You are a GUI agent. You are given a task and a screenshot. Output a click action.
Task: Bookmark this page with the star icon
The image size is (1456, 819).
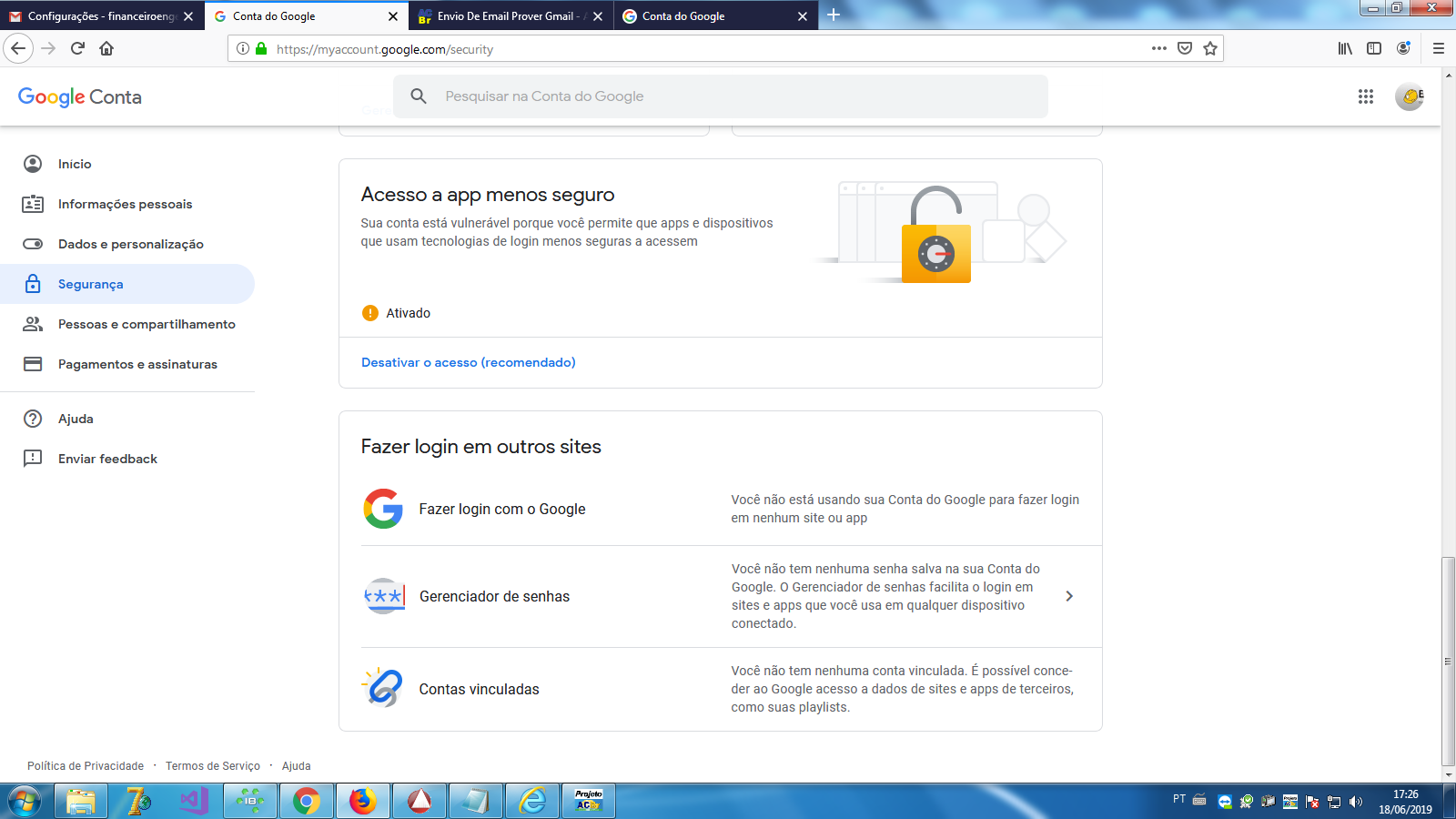click(1209, 48)
